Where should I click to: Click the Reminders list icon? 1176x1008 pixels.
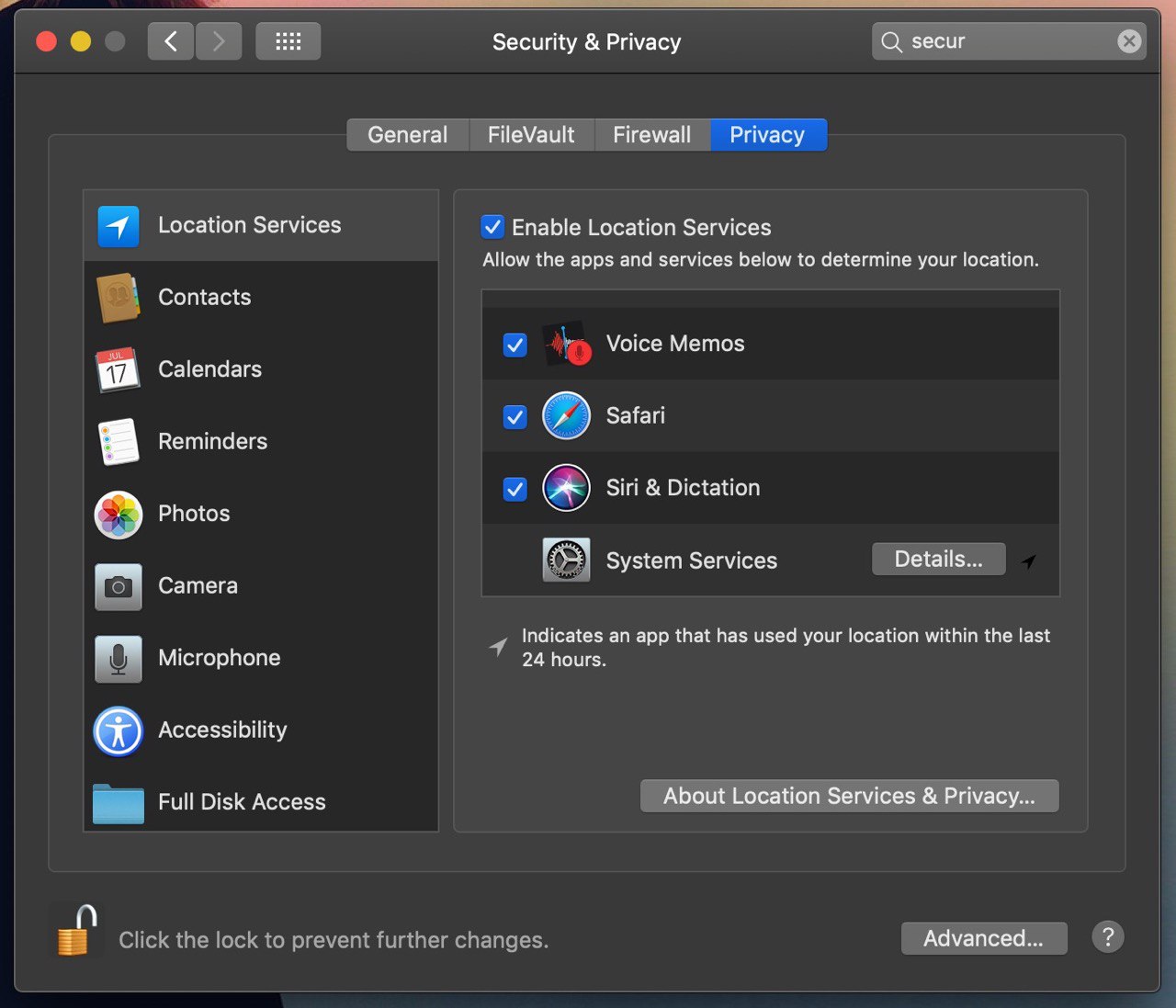point(119,442)
